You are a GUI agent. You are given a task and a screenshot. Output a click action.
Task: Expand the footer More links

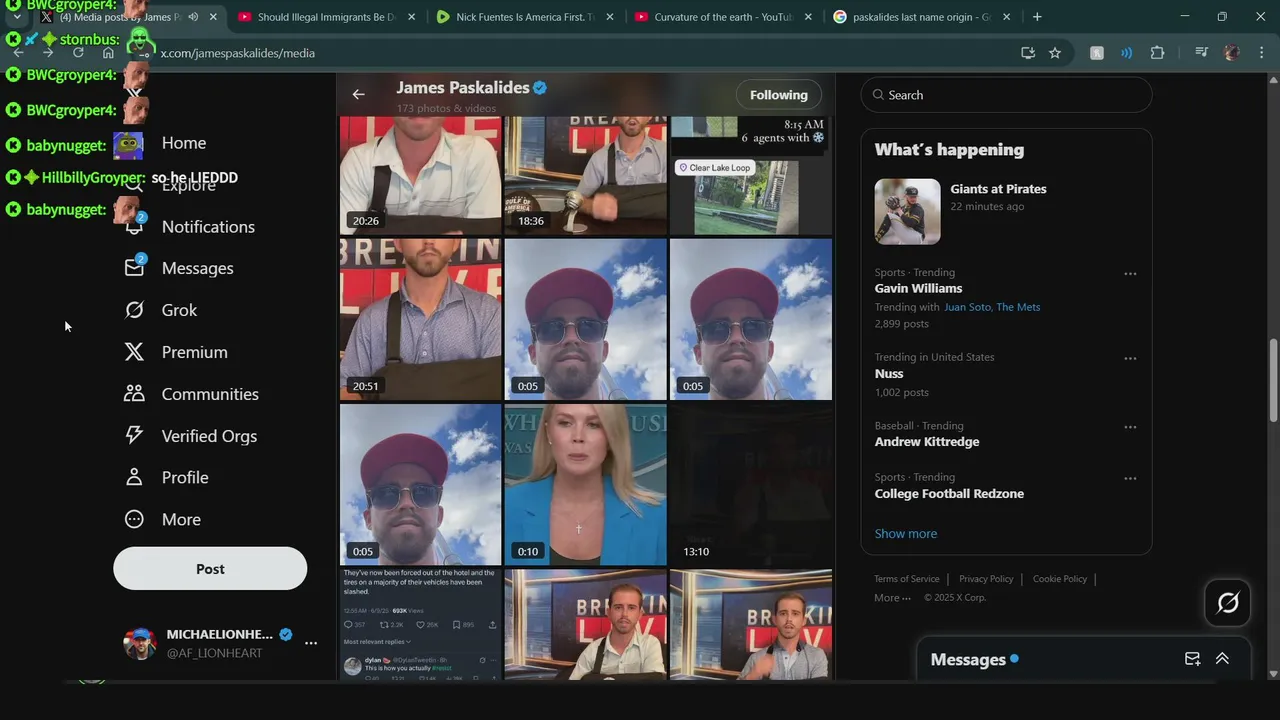(x=892, y=598)
